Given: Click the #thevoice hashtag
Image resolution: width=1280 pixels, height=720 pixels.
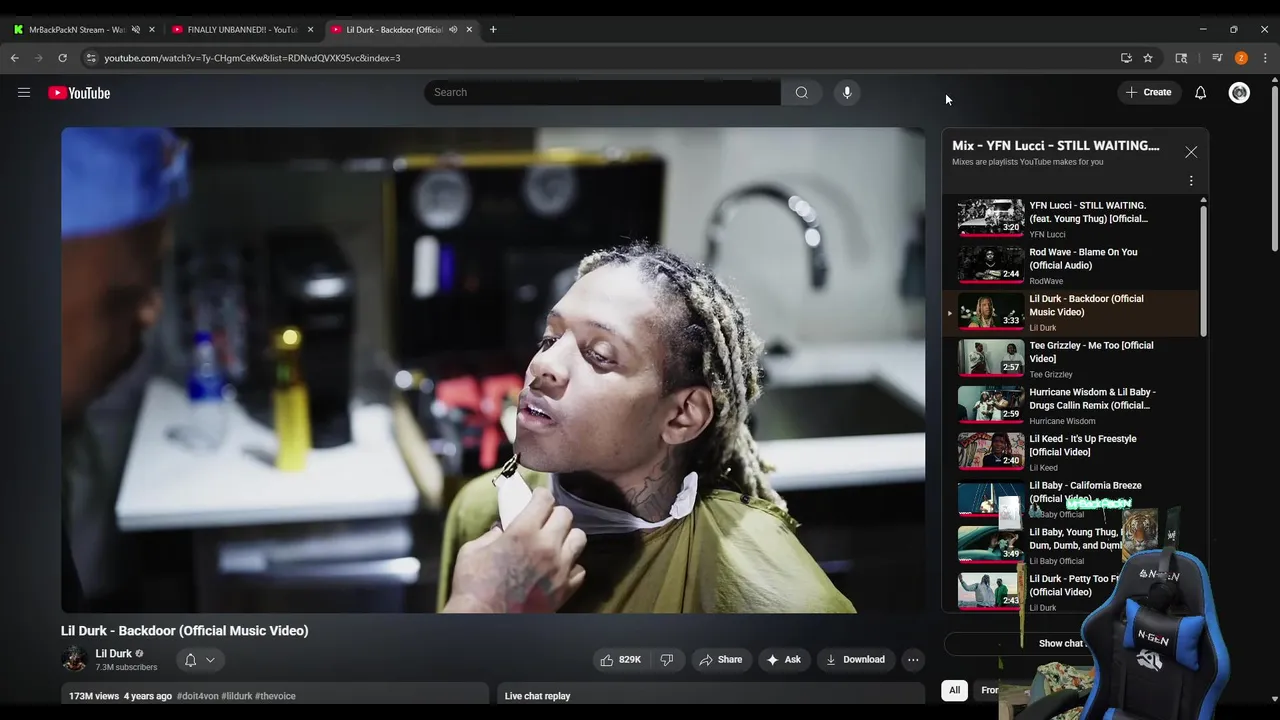Looking at the screenshot, I should [x=275, y=696].
